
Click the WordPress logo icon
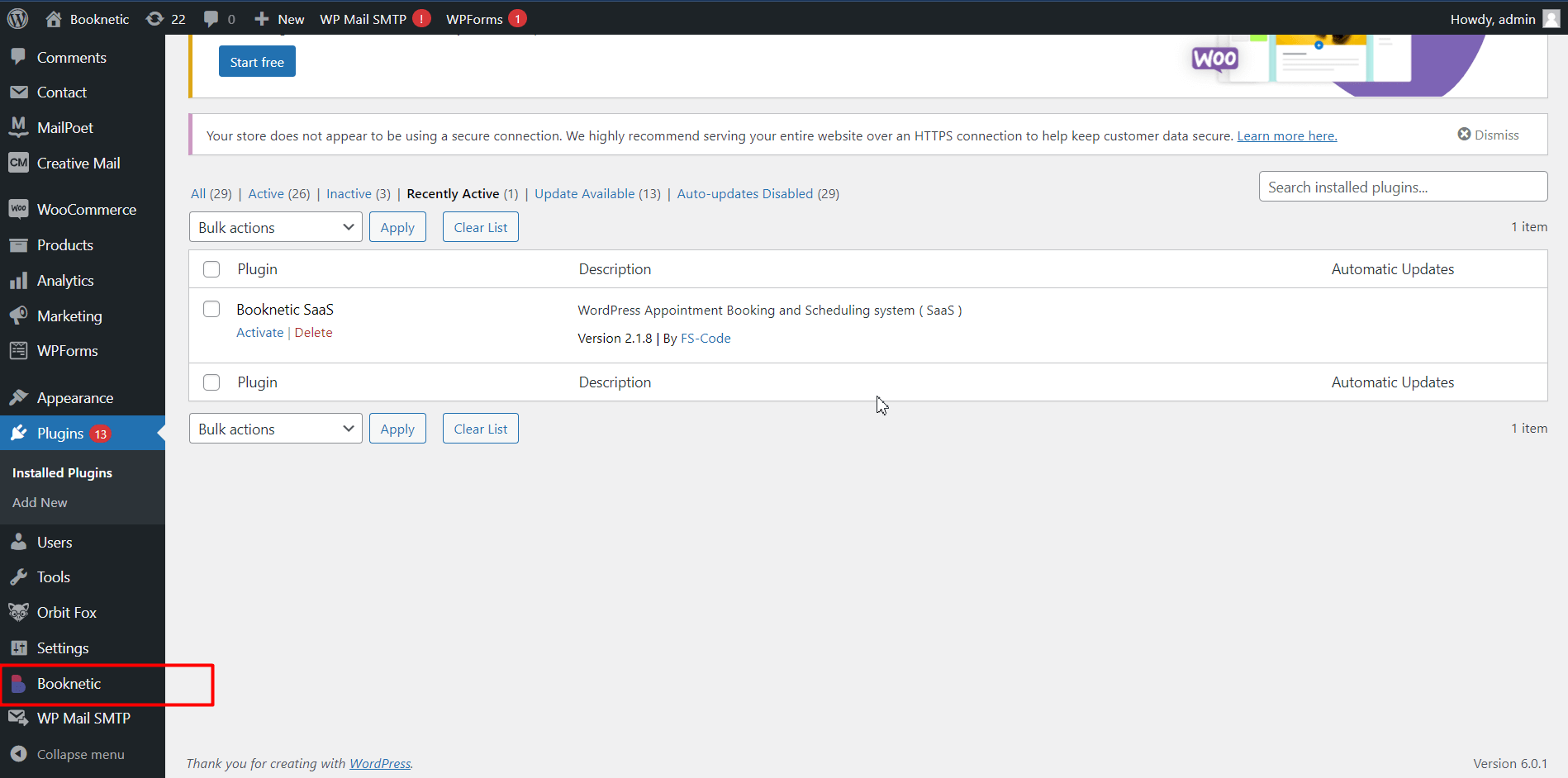coord(17,18)
